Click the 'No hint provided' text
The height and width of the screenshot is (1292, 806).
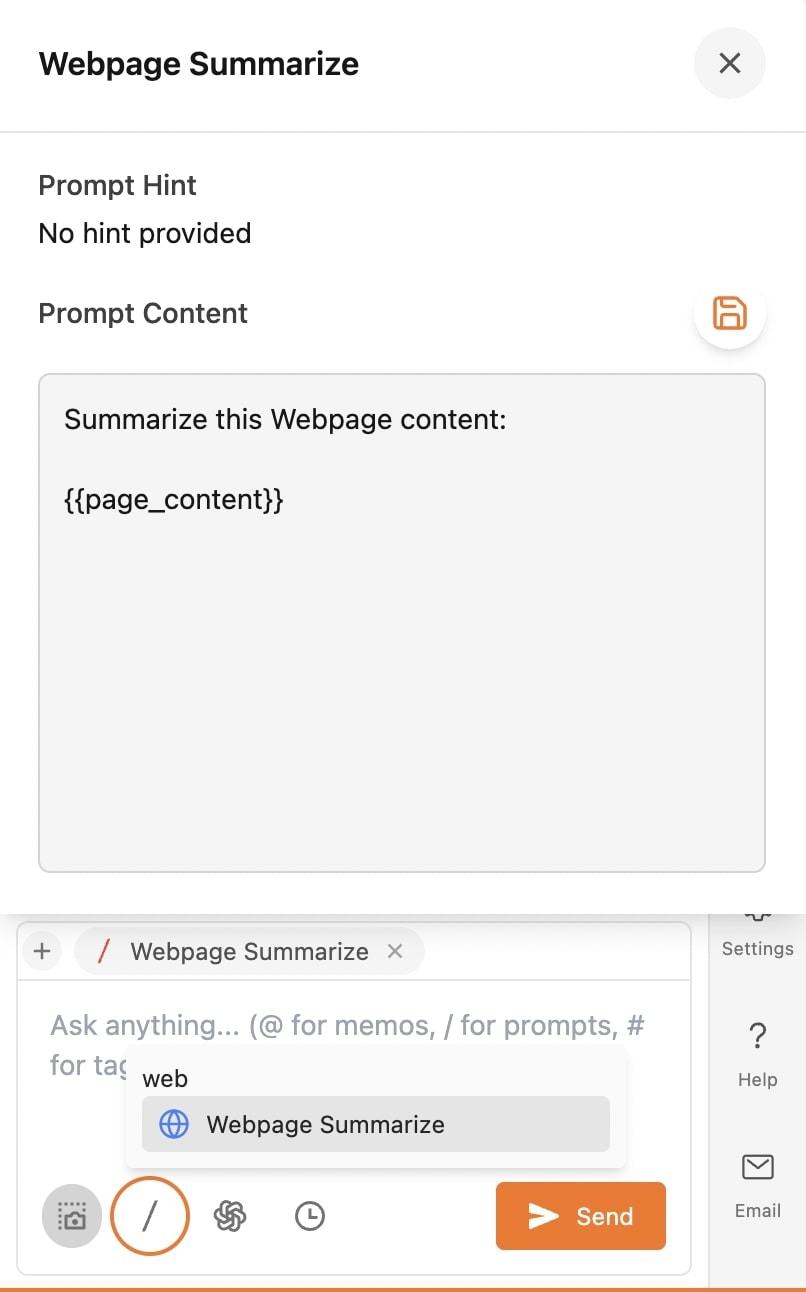point(144,233)
